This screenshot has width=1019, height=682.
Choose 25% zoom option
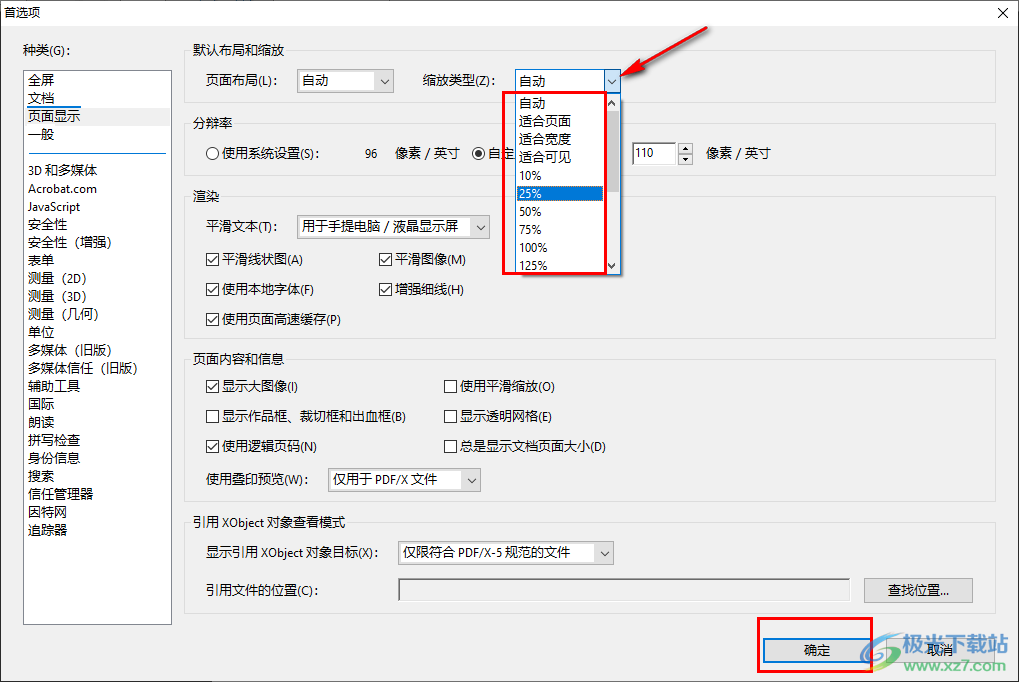[560, 194]
